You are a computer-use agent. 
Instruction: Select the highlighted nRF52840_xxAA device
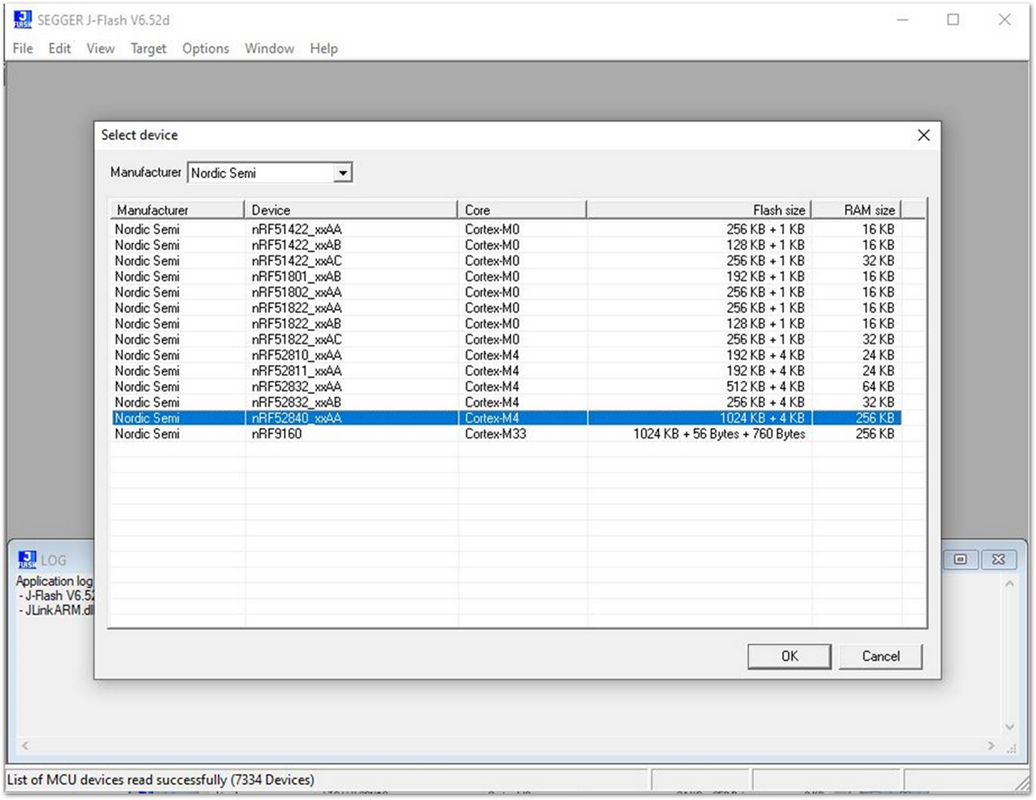[506, 418]
